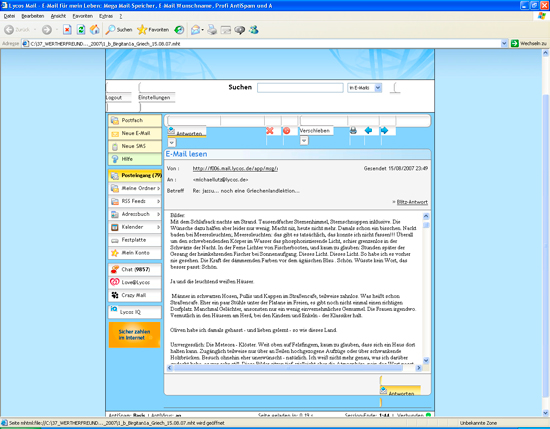Compose Neue E-Mail
This screenshot has height=429, width=550.
(135, 133)
